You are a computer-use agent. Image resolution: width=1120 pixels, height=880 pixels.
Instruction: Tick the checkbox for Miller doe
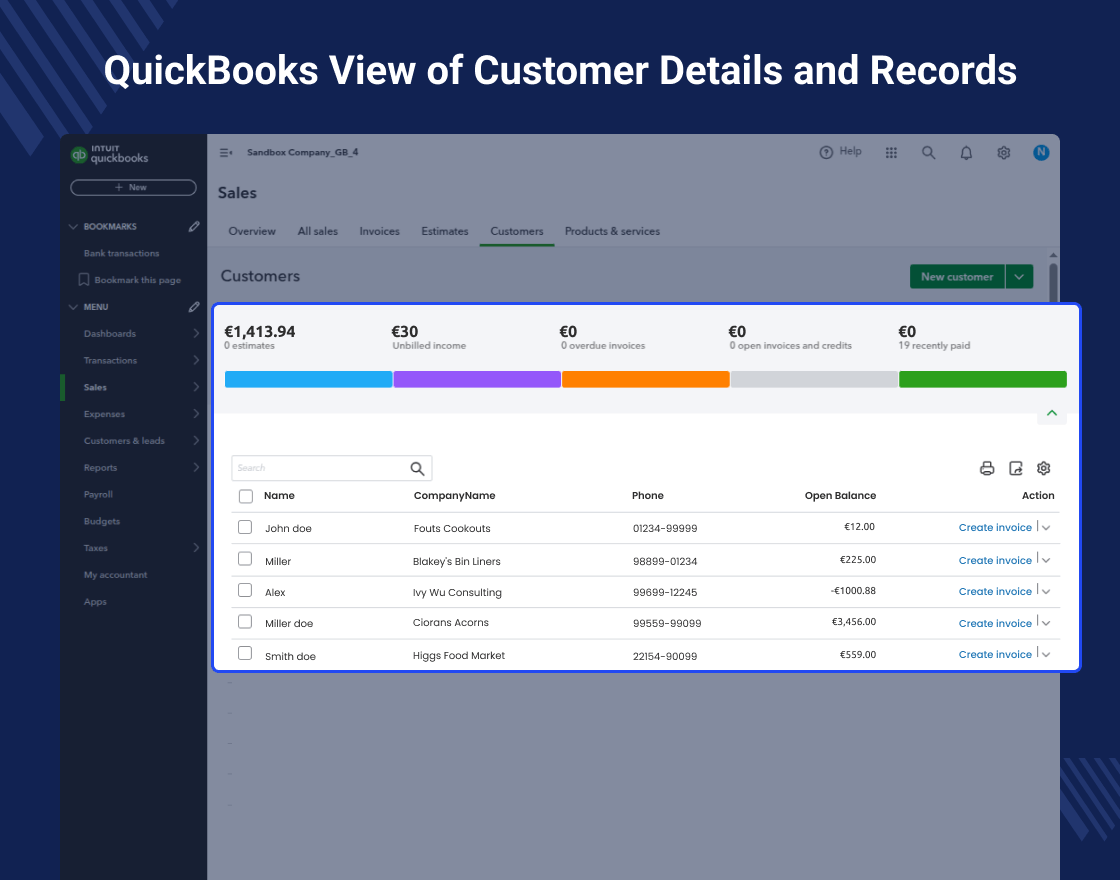click(x=245, y=621)
